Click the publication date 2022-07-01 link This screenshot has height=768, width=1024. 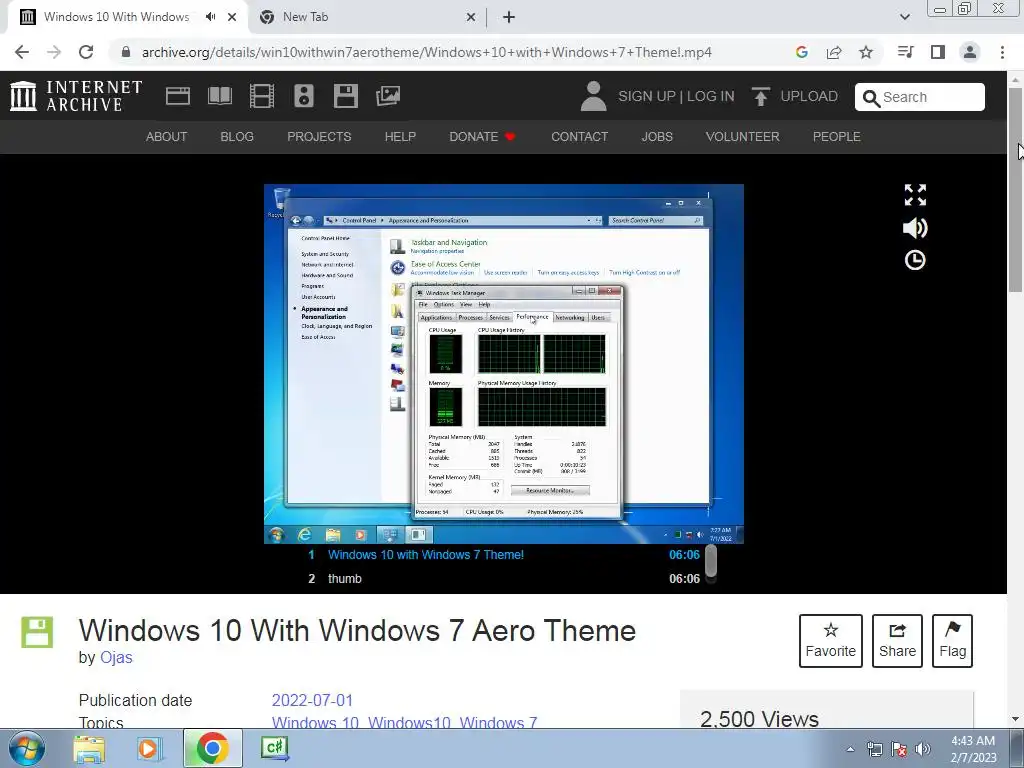[x=312, y=701]
